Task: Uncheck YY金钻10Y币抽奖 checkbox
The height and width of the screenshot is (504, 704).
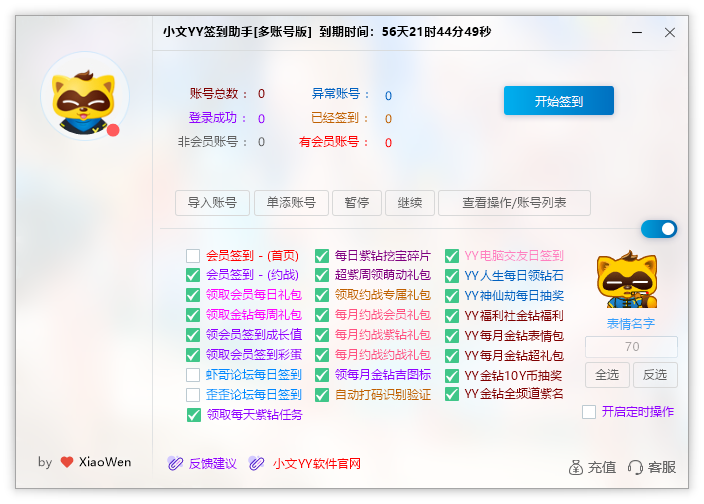Action: [452, 376]
